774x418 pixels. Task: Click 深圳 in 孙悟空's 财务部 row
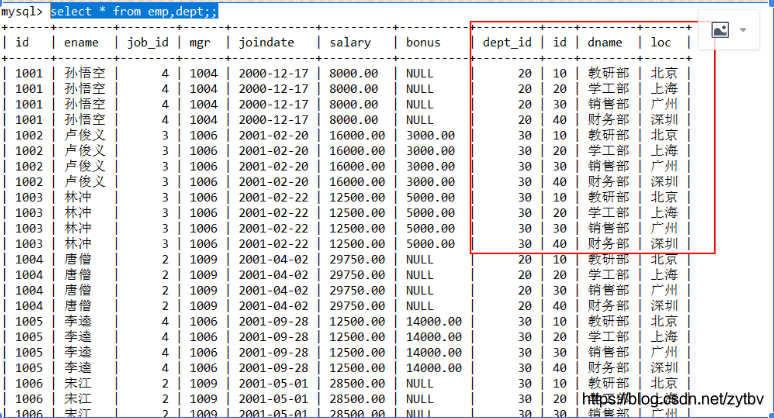(664, 119)
